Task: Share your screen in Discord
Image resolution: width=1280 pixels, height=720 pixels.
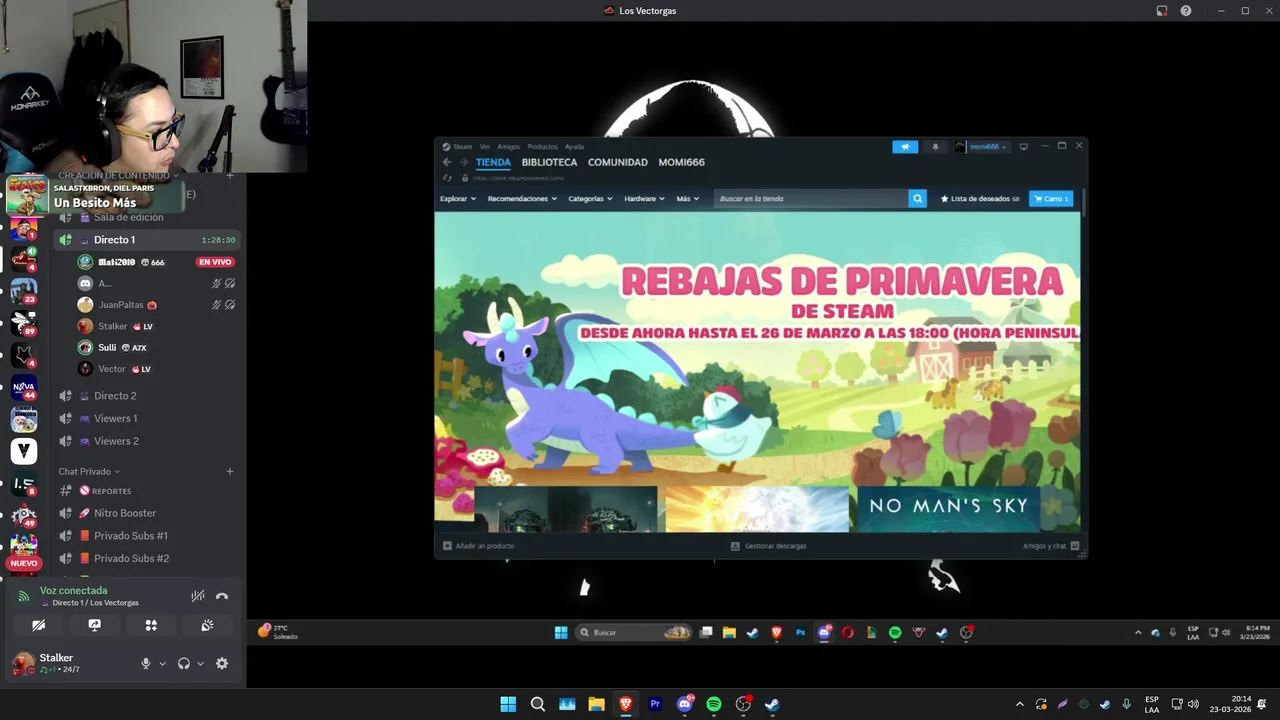Action: (x=95, y=625)
